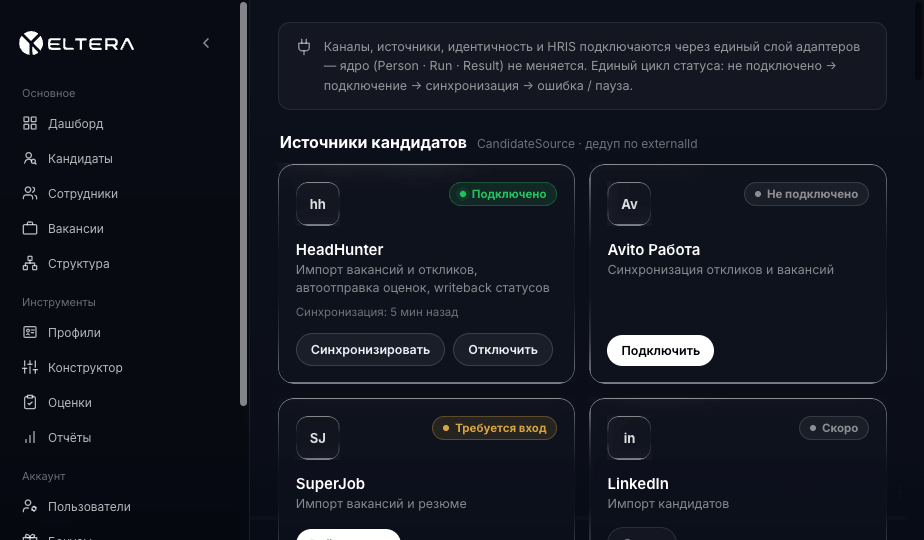
Task: Click the Структура hierarchy icon
Action: (30, 264)
